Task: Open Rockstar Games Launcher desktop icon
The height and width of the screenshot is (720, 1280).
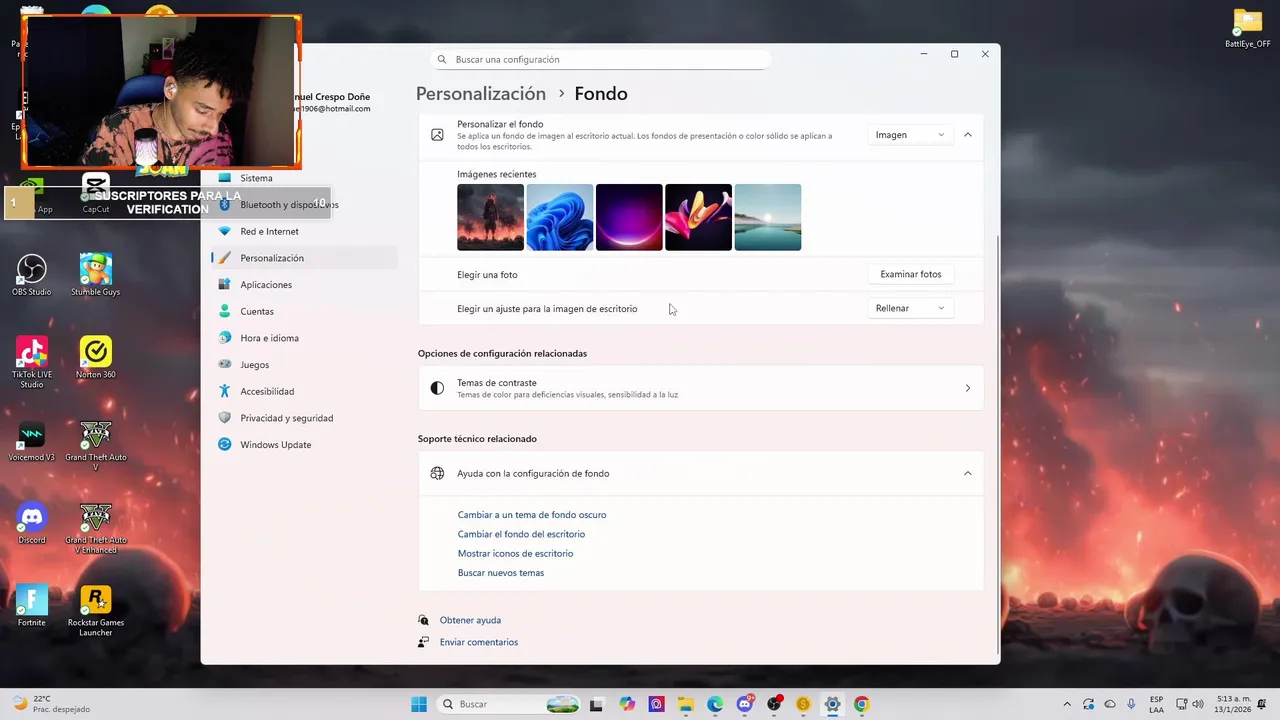Action: point(96,611)
